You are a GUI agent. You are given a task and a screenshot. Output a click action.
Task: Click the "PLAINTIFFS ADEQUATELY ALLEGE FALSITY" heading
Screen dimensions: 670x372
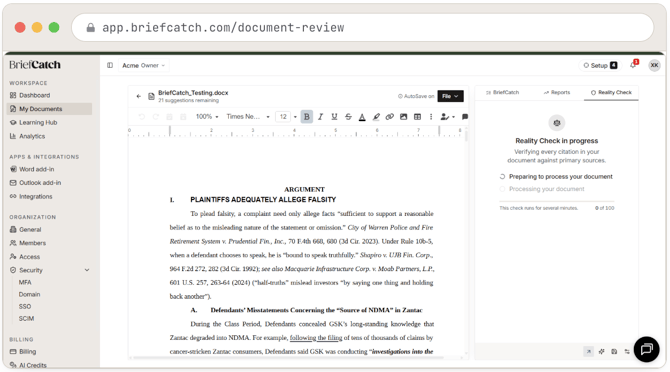click(x=263, y=199)
